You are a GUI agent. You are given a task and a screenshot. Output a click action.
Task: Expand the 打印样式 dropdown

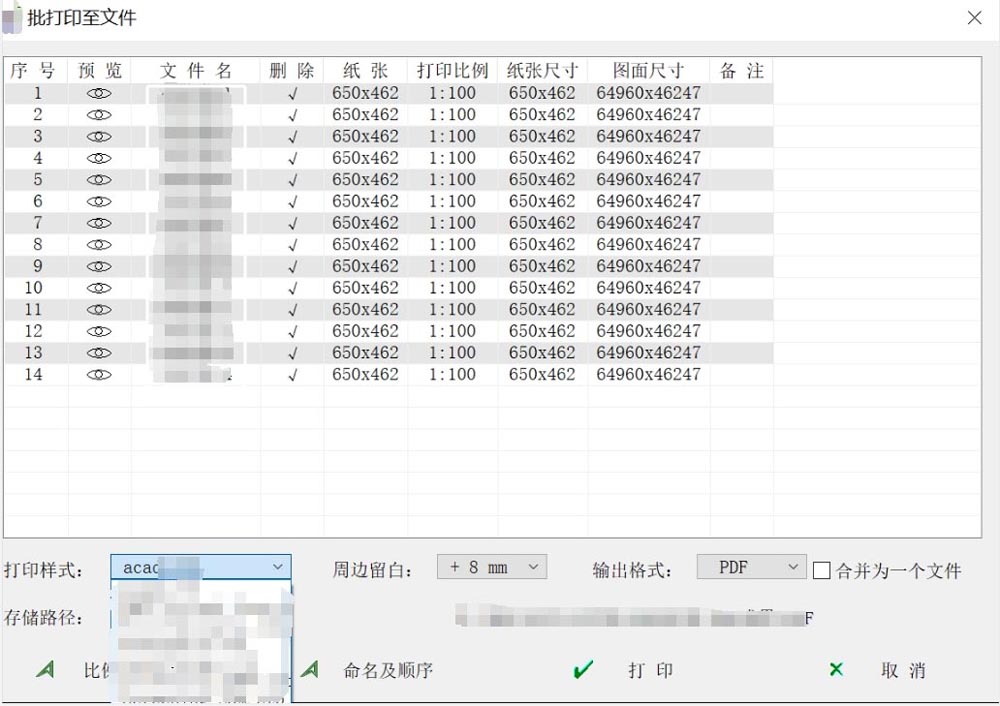[x=277, y=567]
